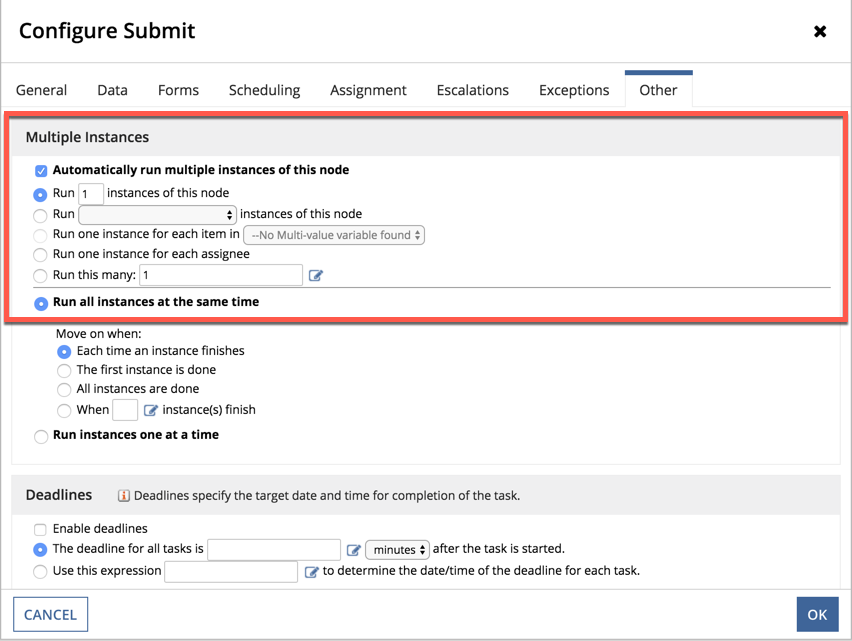Select the Run dropdown-variable instances radio
The width and height of the screenshot is (852, 641).
40,216
